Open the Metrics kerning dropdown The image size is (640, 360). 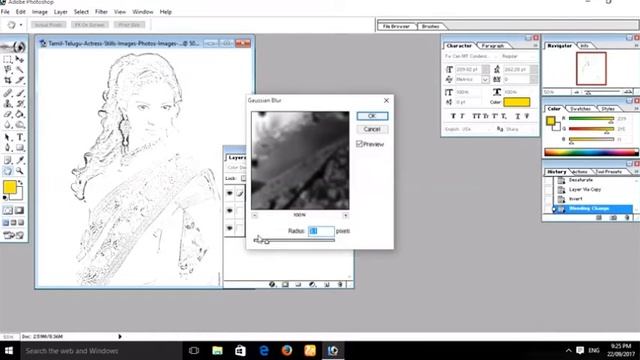[x=485, y=80]
